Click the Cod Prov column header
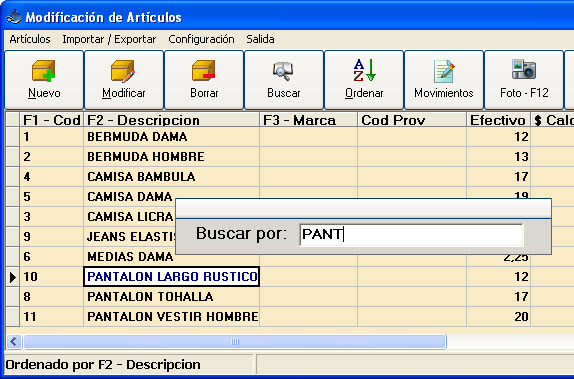 click(x=412, y=120)
